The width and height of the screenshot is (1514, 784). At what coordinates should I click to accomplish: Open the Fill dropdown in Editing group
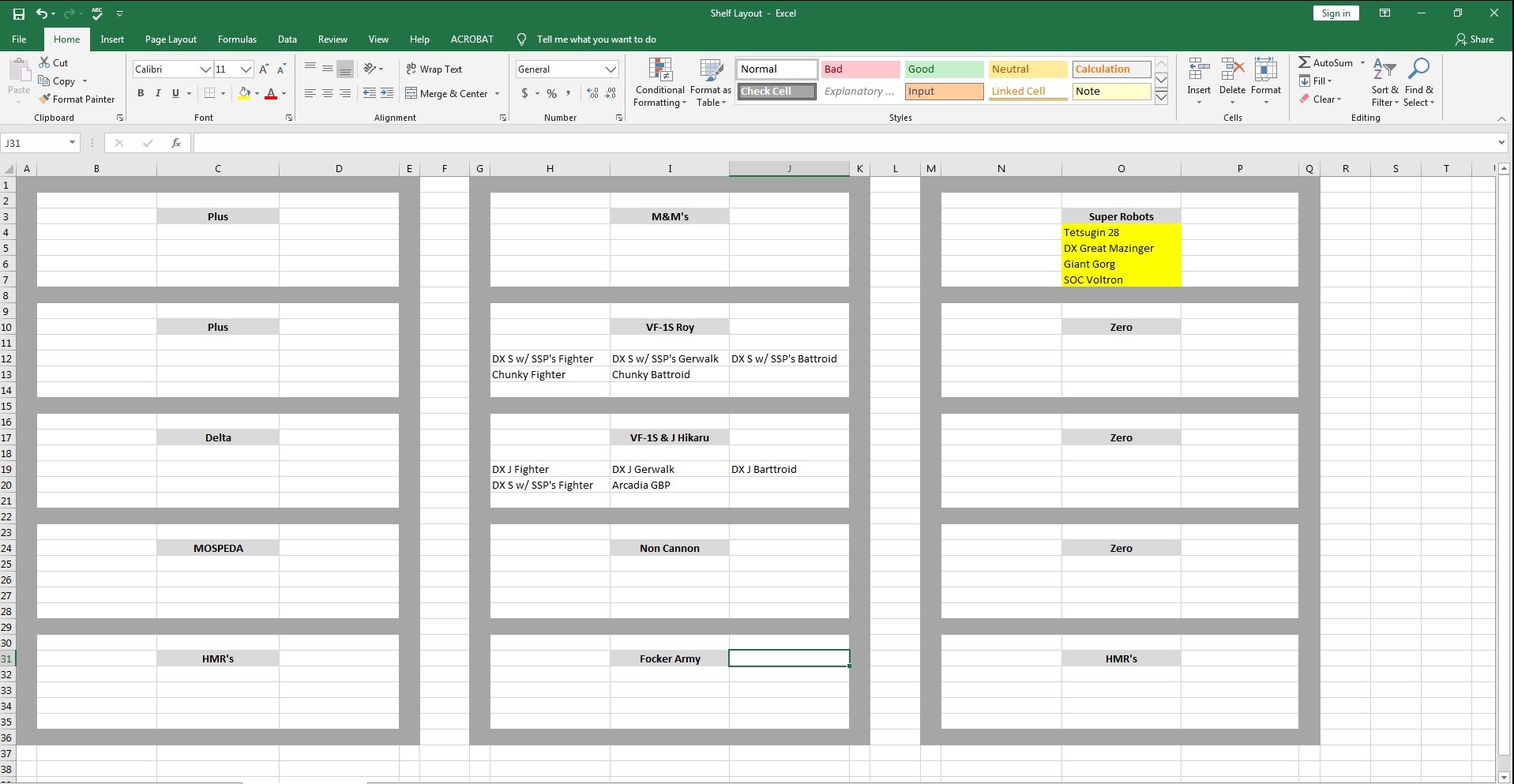[x=1317, y=81]
